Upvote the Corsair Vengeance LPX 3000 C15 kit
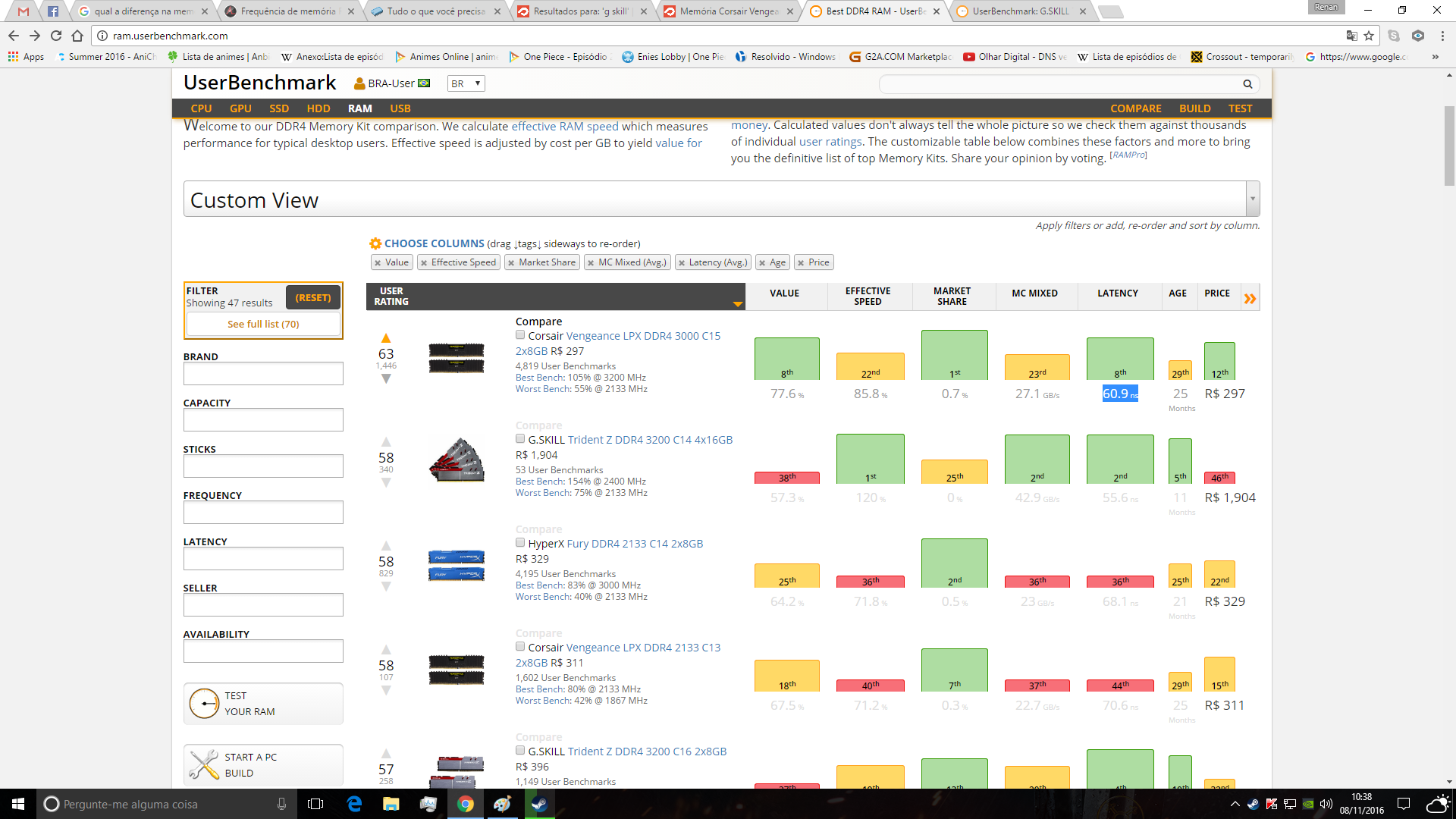1456x819 pixels. 386,338
